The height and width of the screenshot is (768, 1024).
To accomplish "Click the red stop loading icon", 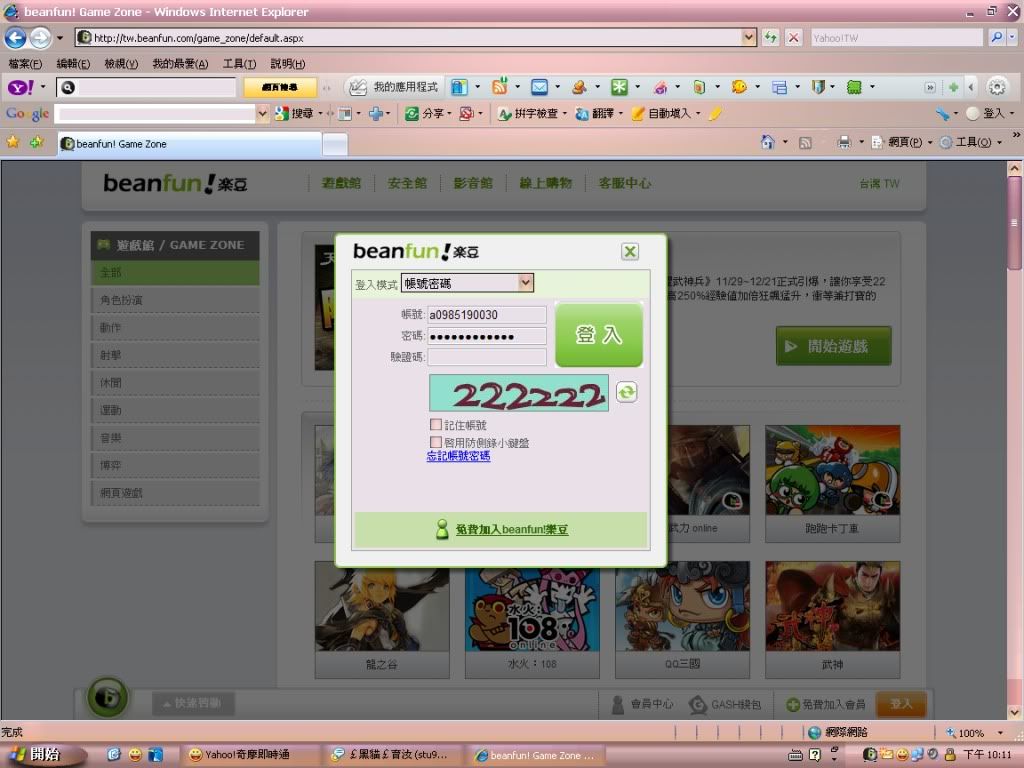I will [793, 37].
